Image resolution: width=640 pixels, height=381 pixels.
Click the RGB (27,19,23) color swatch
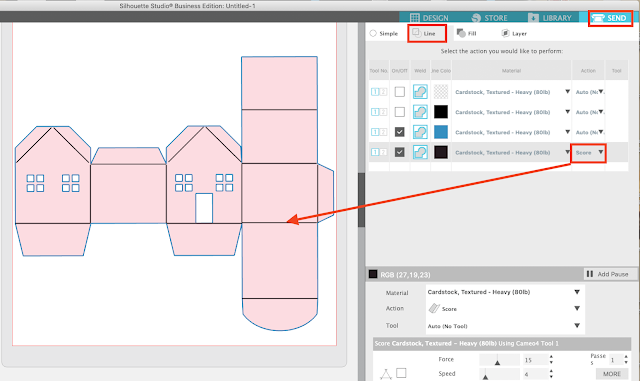[373, 274]
